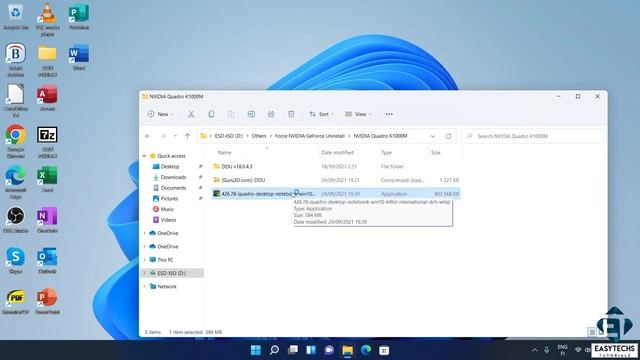Click the Paste icon in Explorer toolbar

tap(231, 114)
